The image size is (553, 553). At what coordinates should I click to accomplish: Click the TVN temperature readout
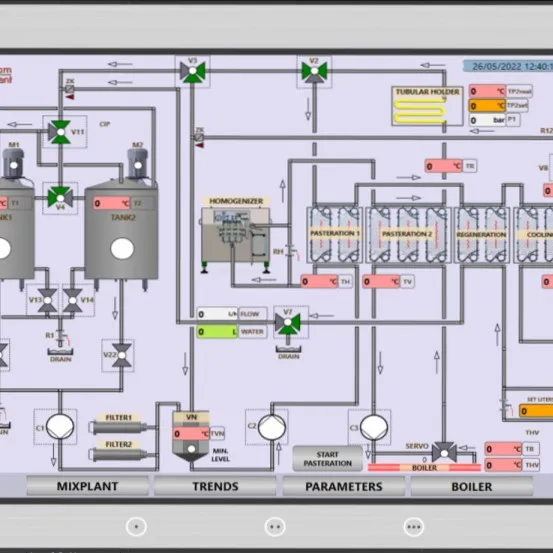pyautogui.click(x=191, y=433)
